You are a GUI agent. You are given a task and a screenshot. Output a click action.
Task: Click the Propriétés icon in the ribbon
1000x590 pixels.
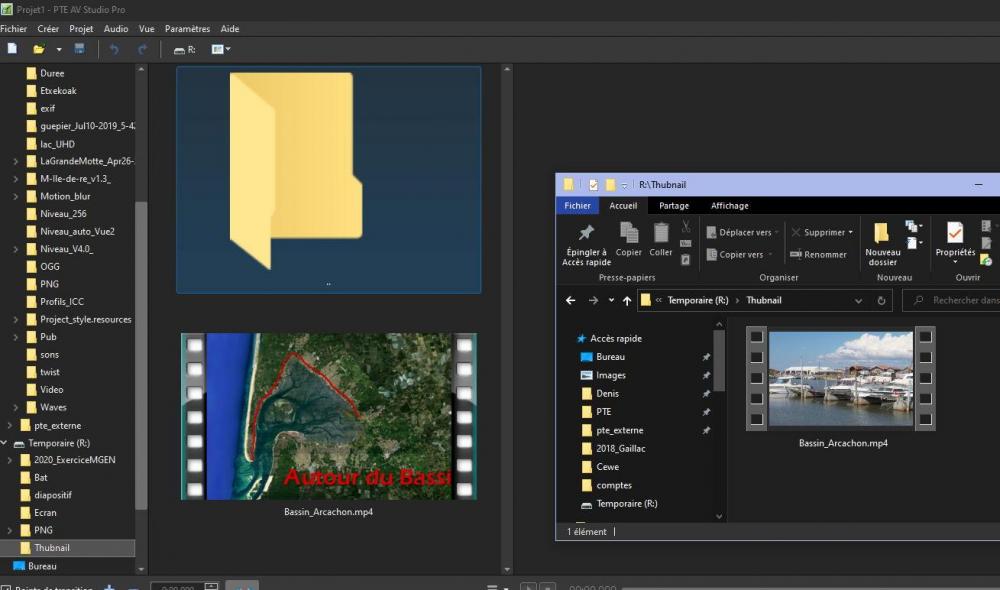click(955, 233)
